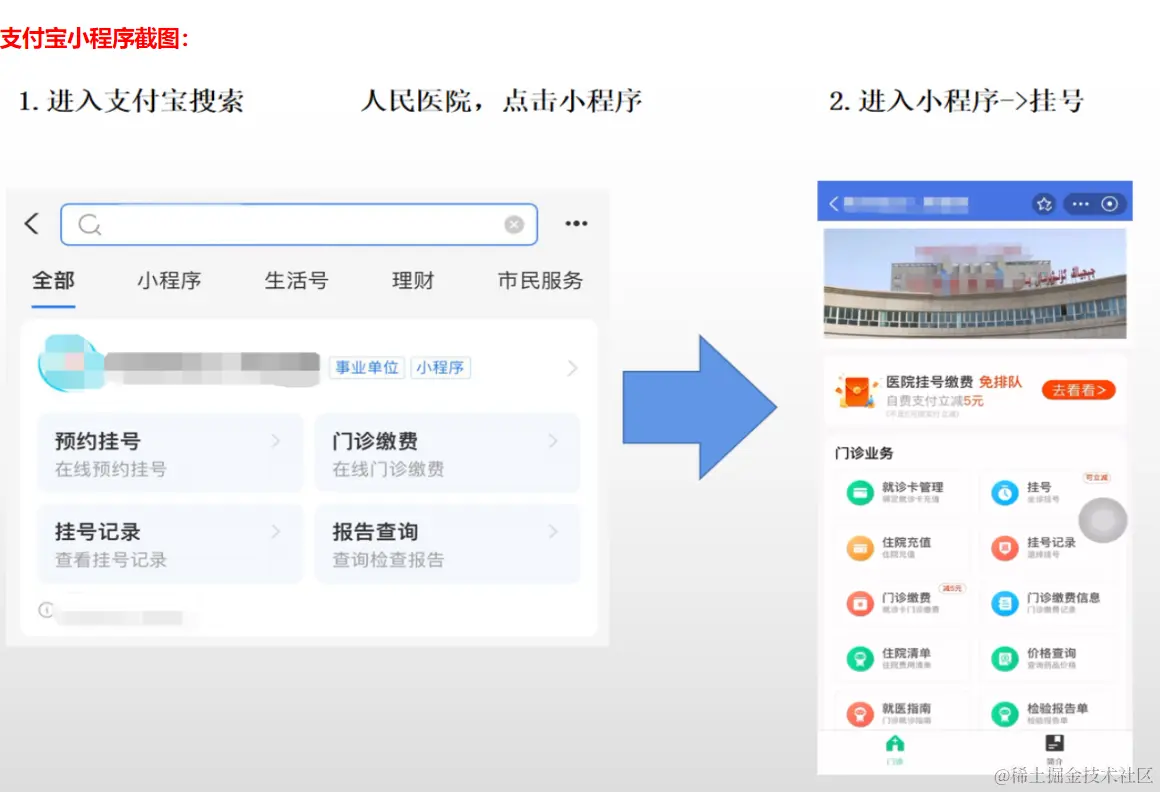
Task: Tap back arrow in mini program header
Action: click(834, 204)
